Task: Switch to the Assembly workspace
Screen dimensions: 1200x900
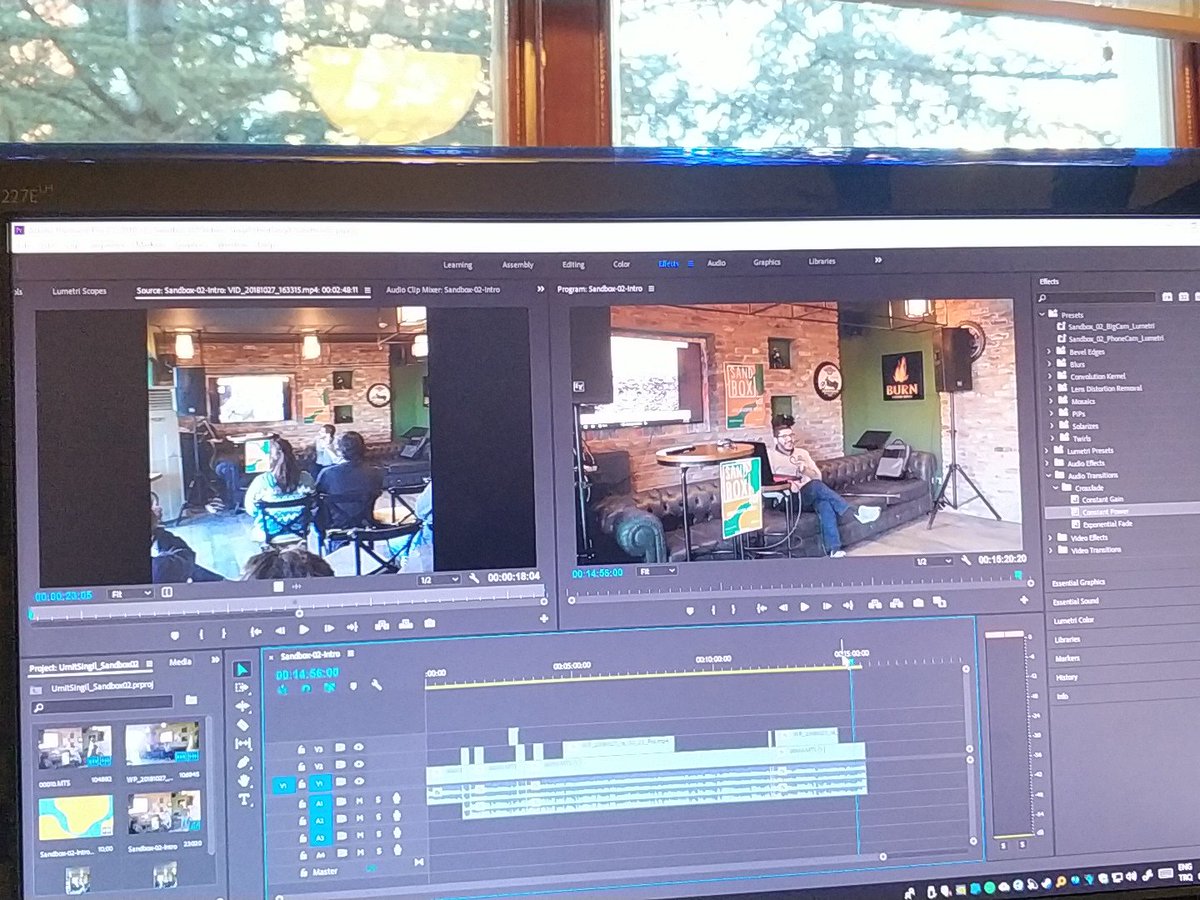Action: click(517, 265)
